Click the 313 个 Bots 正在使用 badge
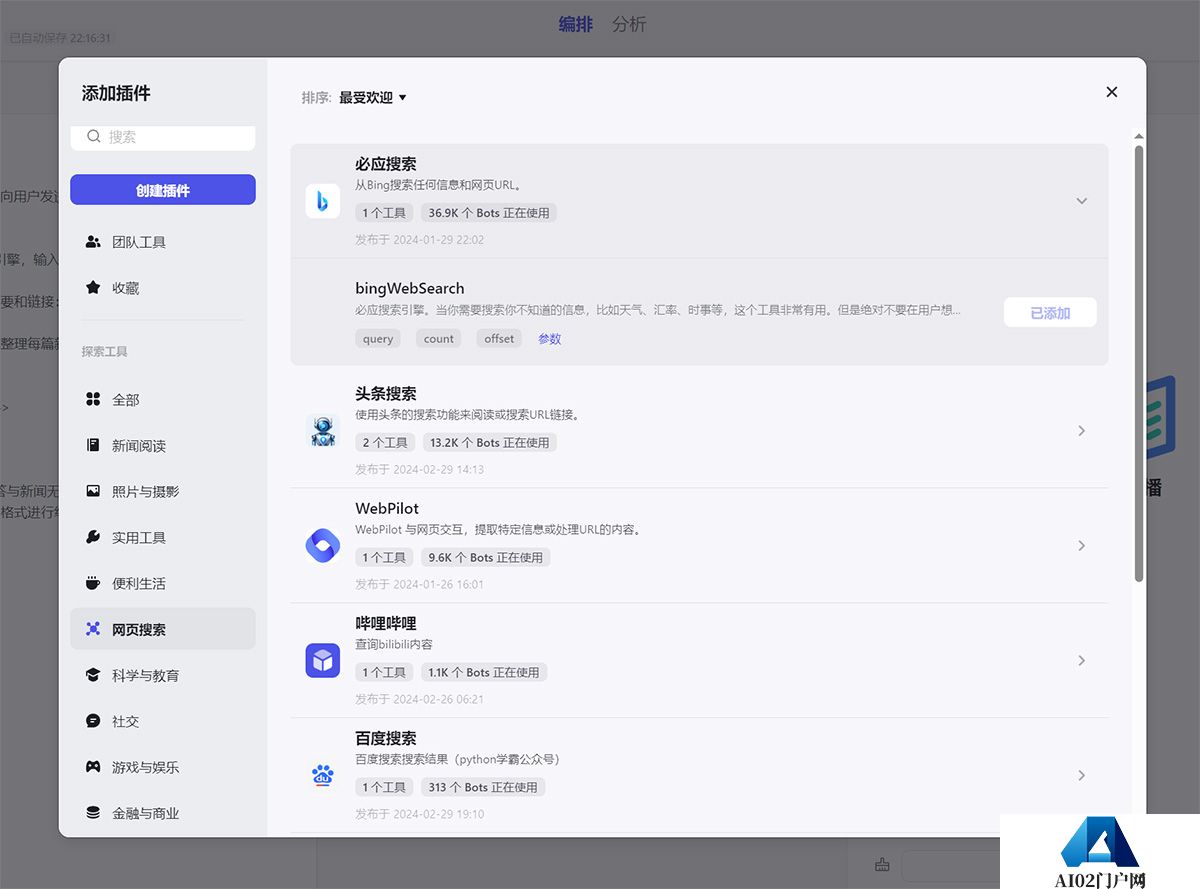The image size is (1200, 889). pyautogui.click(x=483, y=788)
